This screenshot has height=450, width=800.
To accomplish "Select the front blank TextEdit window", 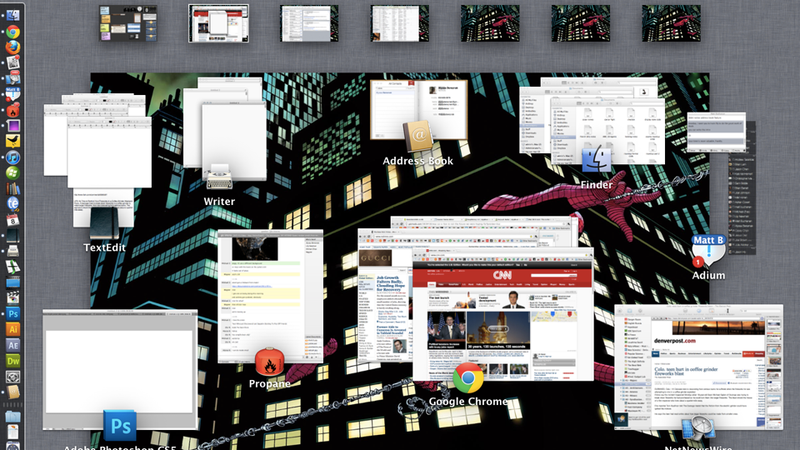I will pos(110,152).
